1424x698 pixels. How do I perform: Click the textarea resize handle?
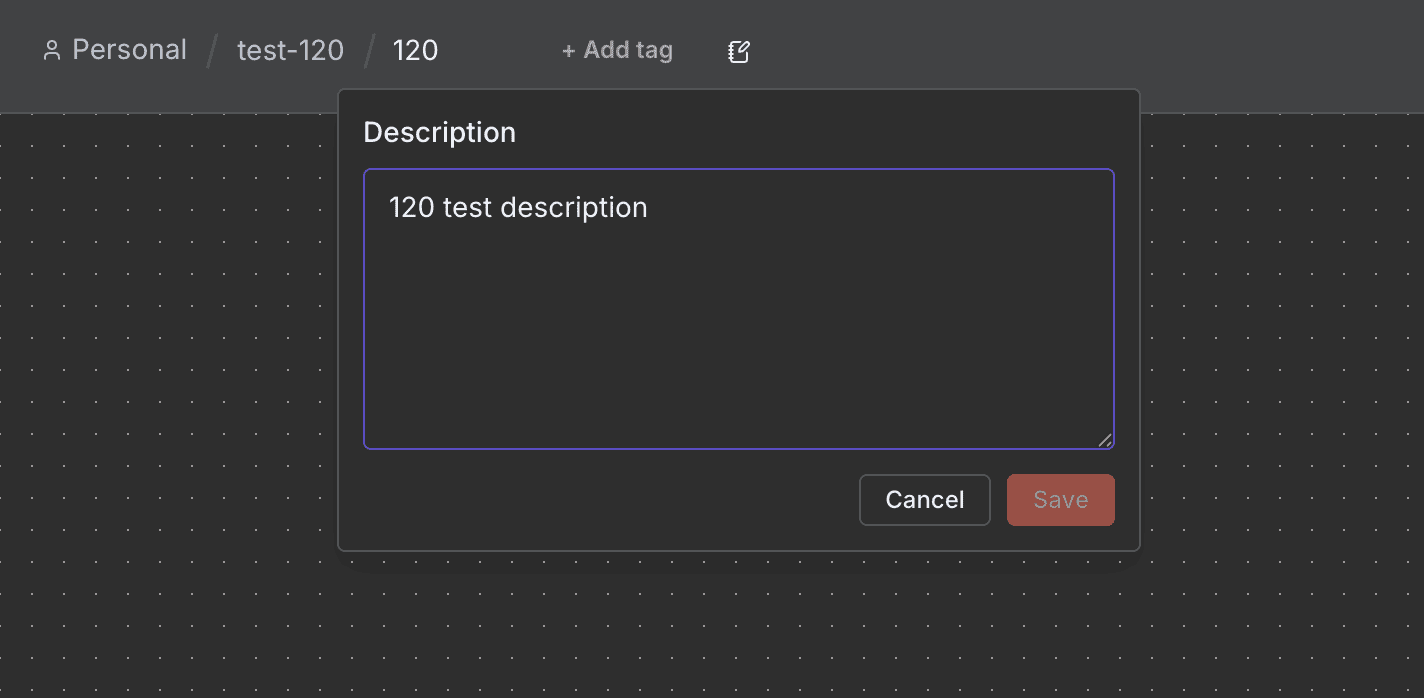[1106, 440]
